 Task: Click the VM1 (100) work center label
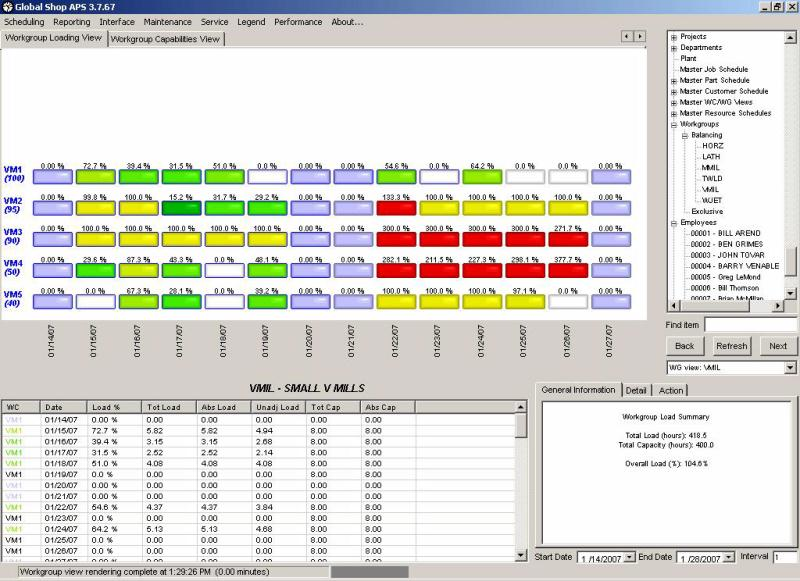tap(14, 173)
